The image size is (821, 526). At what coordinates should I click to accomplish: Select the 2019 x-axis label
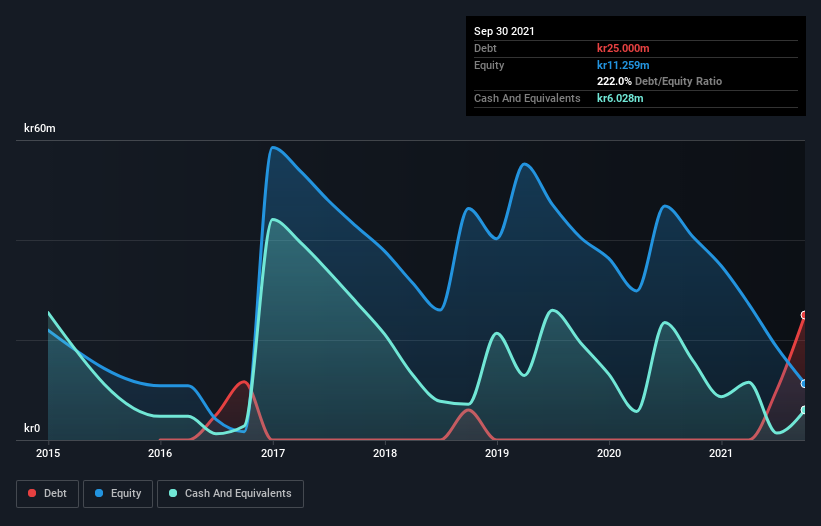tap(497, 453)
